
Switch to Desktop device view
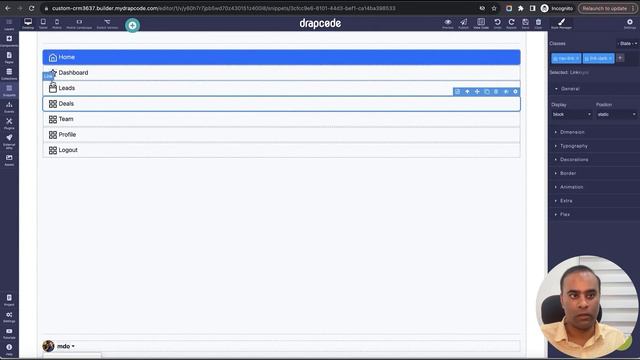[28, 24]
